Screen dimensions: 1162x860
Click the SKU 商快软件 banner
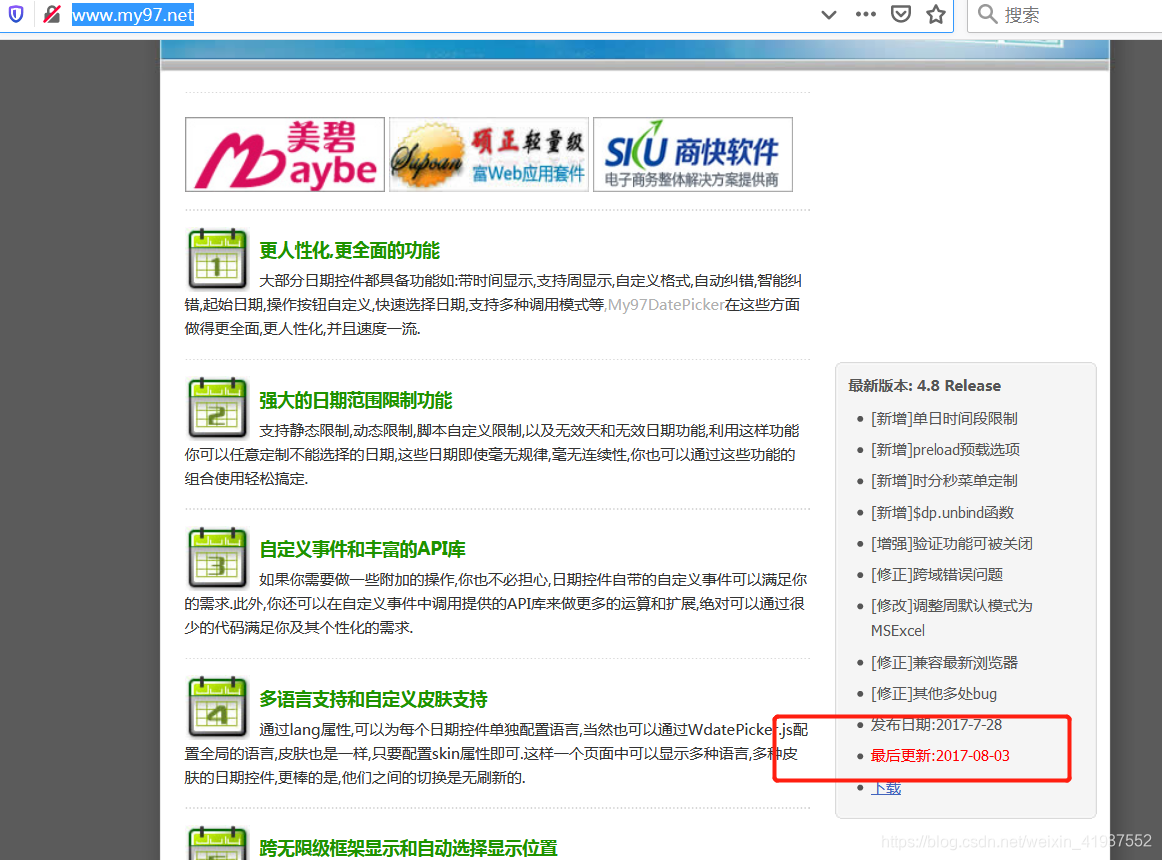692,154
